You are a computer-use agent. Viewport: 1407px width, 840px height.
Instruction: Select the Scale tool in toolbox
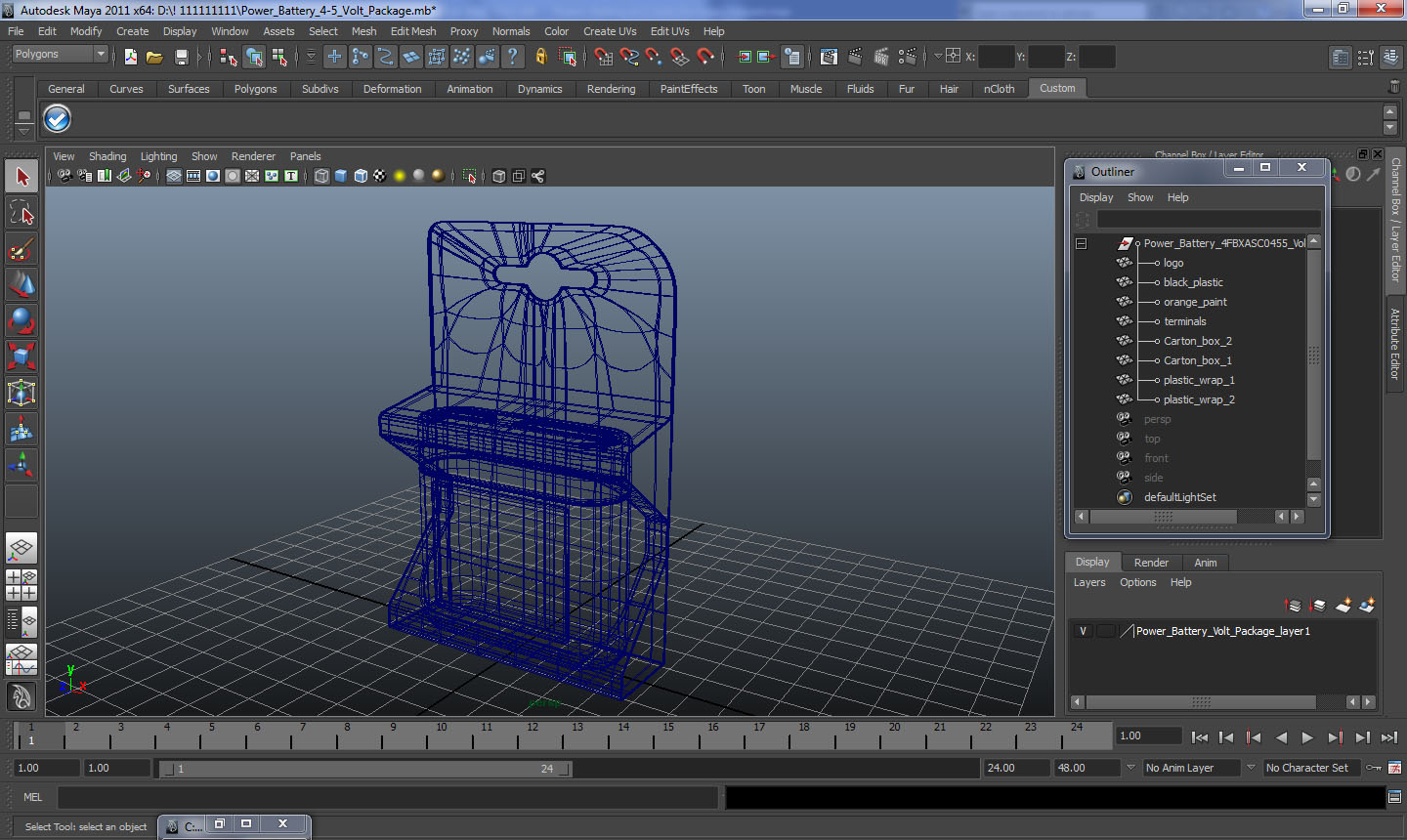click(x=21, y=356)
